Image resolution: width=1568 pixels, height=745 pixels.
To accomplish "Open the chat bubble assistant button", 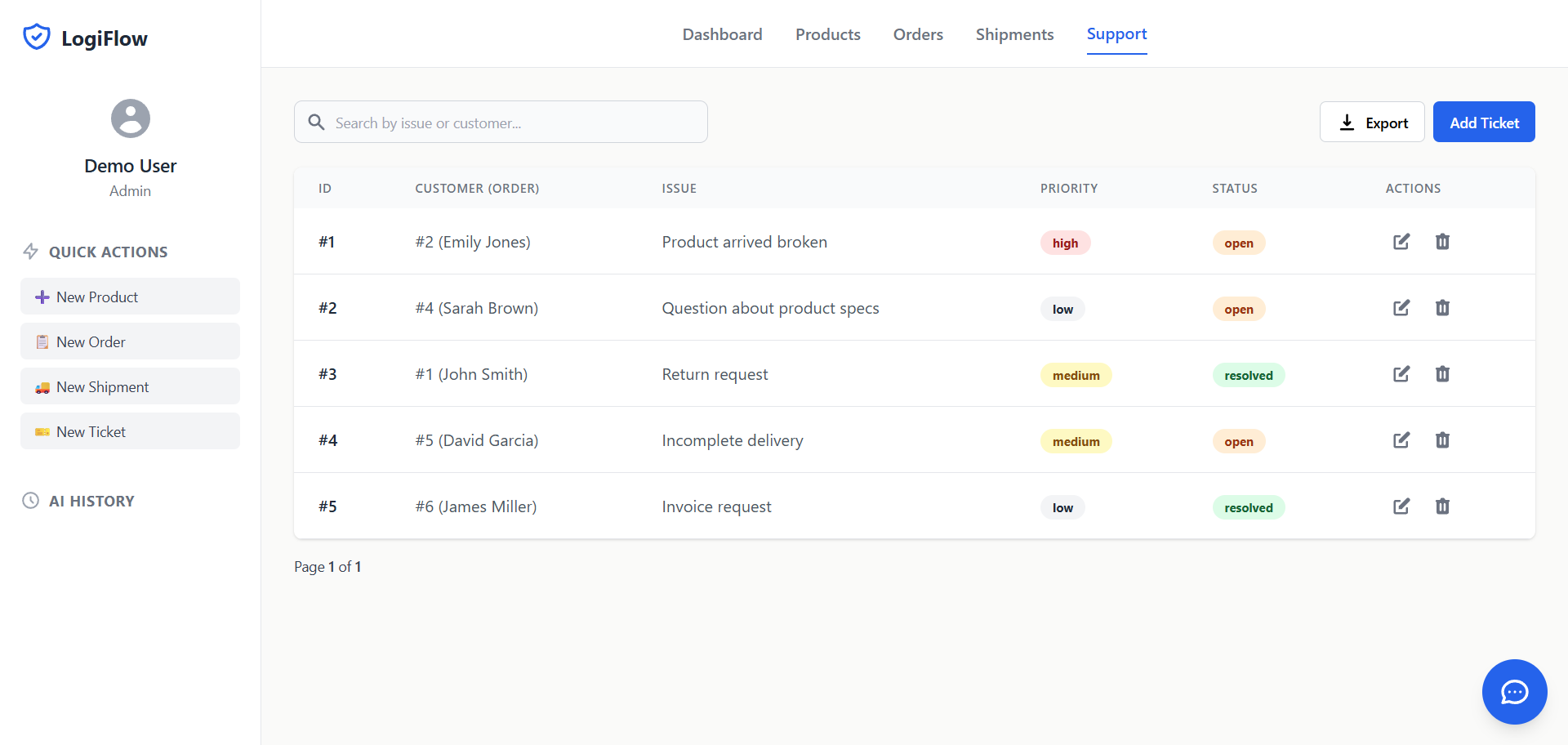I will click(1514, 692).
